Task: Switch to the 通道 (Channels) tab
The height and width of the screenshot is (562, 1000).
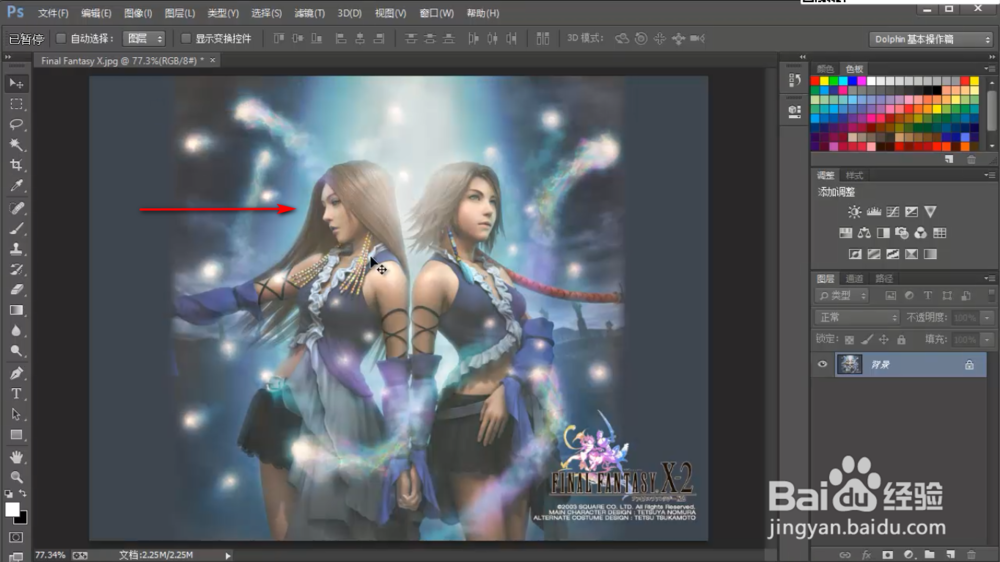Action: 854,278
